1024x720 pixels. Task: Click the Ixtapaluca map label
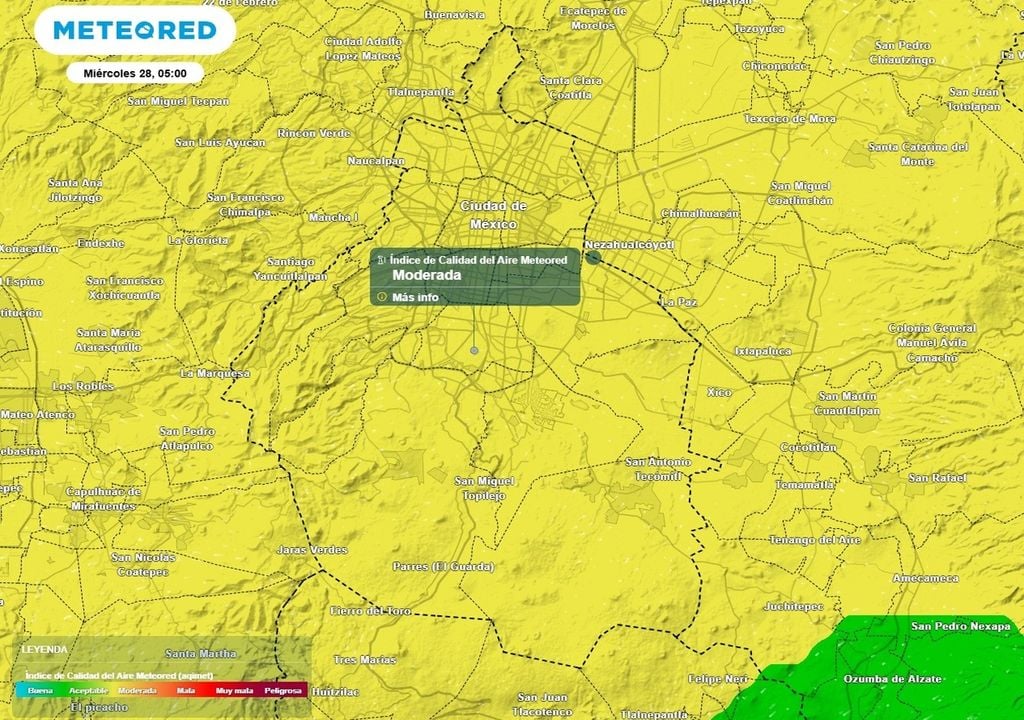763,352
